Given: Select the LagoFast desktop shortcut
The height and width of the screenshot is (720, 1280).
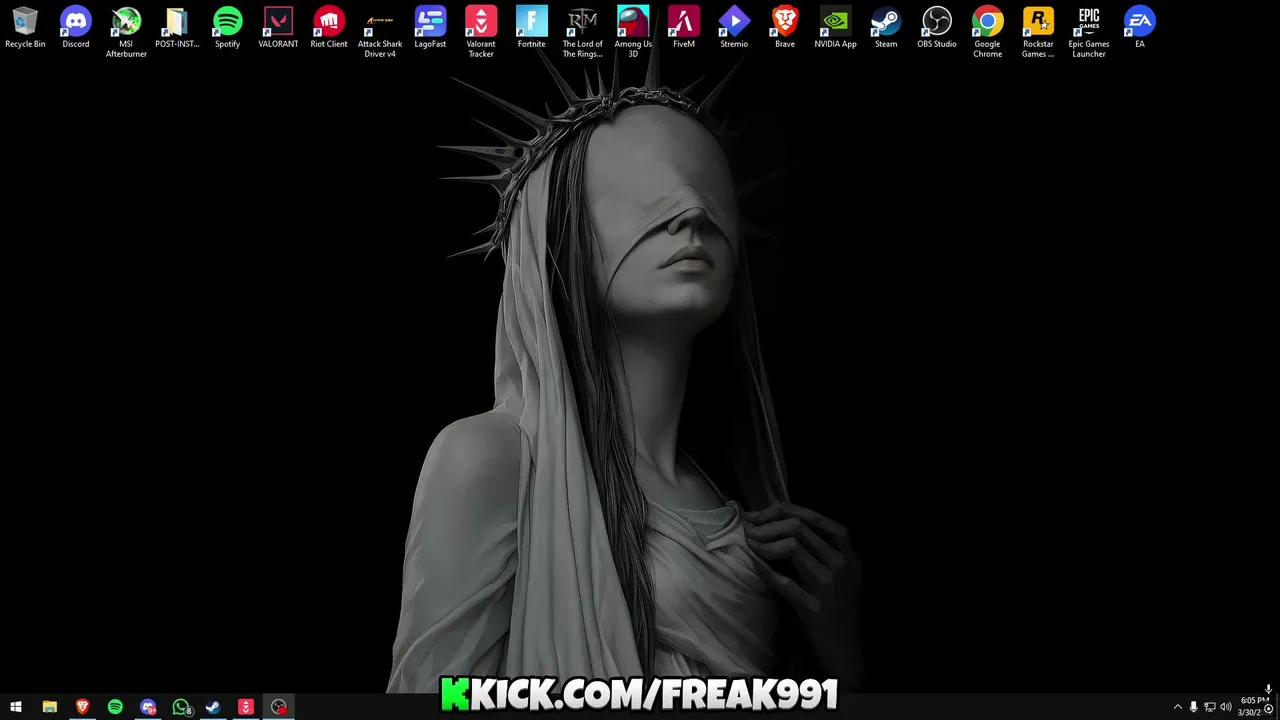Looking at the screenshot, I should coord(430,28).
